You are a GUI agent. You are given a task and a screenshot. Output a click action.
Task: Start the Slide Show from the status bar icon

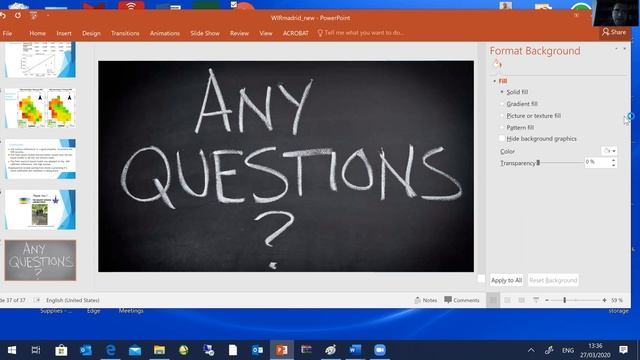(536, 300)
